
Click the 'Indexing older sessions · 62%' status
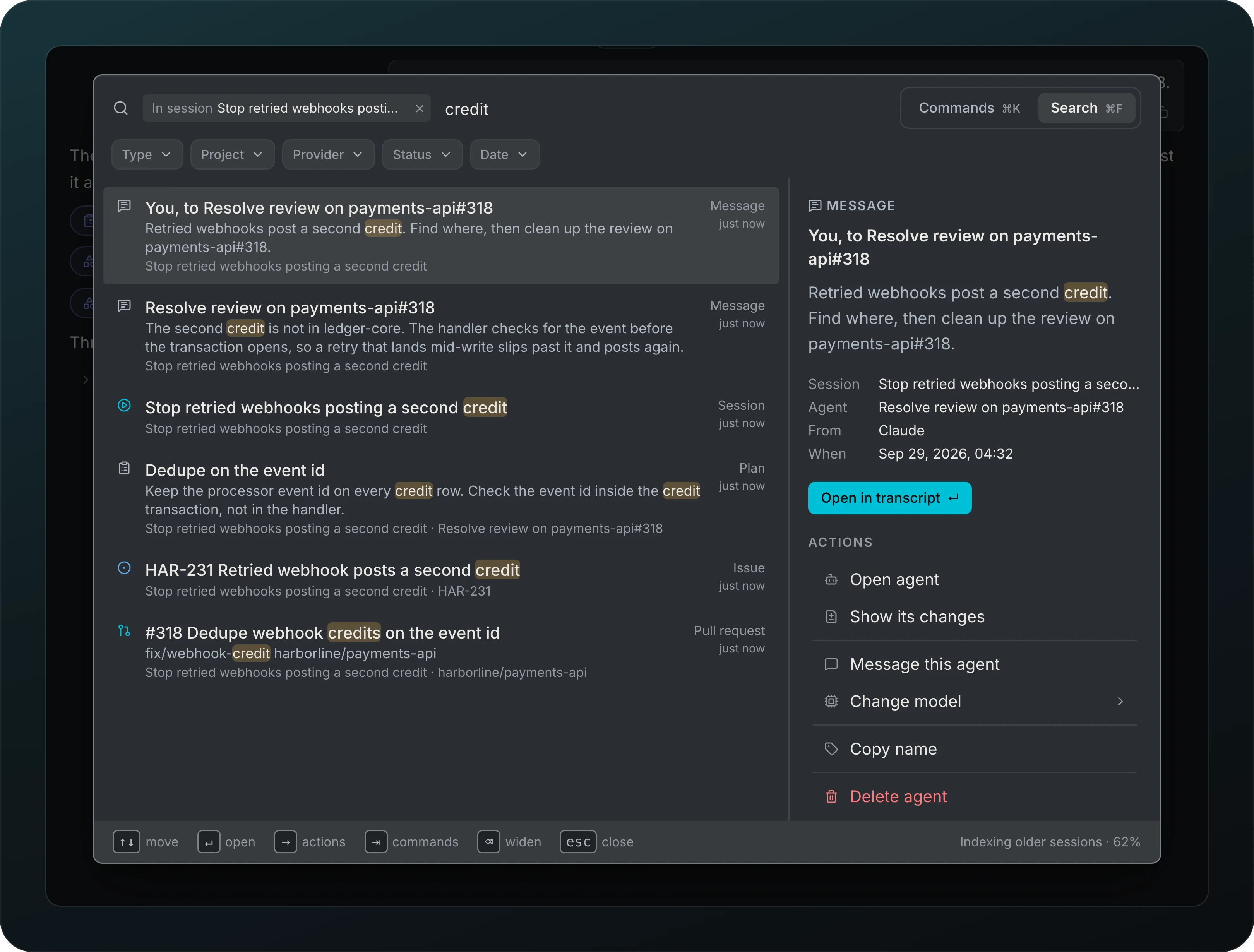point(1050,842)
